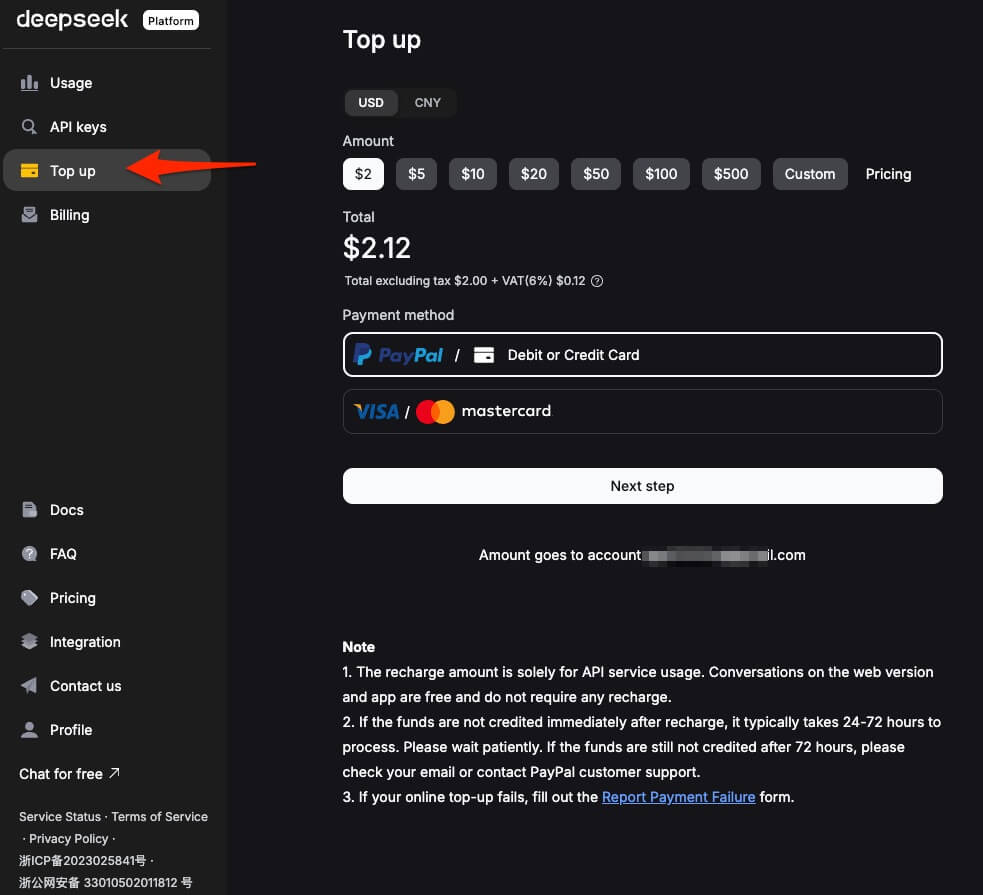The width and height of the screenshot is (983, 895).
Task: Click the Total excluding tax line
Action: pyautogui.click(x=465, y=281)
